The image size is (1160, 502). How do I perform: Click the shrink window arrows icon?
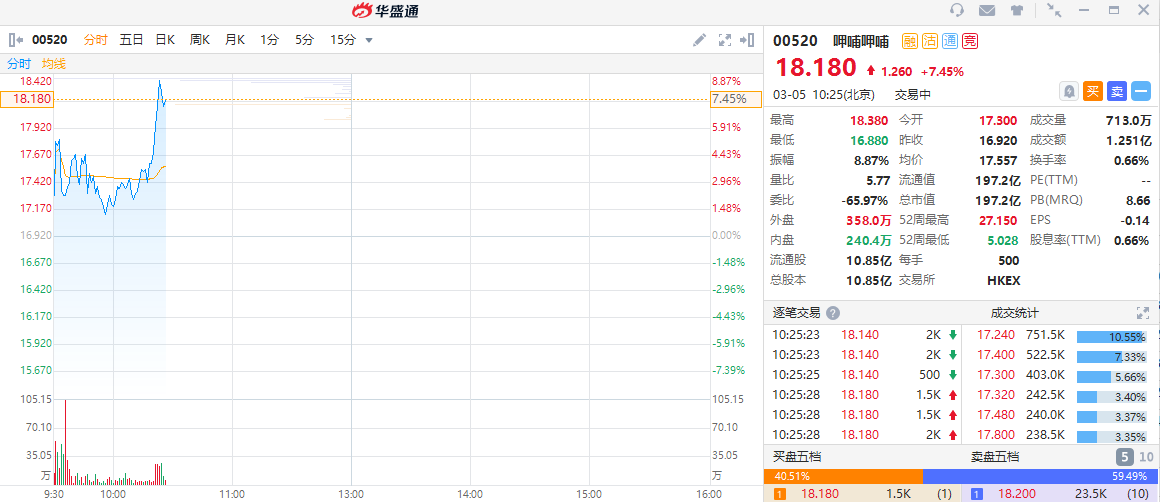(x=1054, y=10)
